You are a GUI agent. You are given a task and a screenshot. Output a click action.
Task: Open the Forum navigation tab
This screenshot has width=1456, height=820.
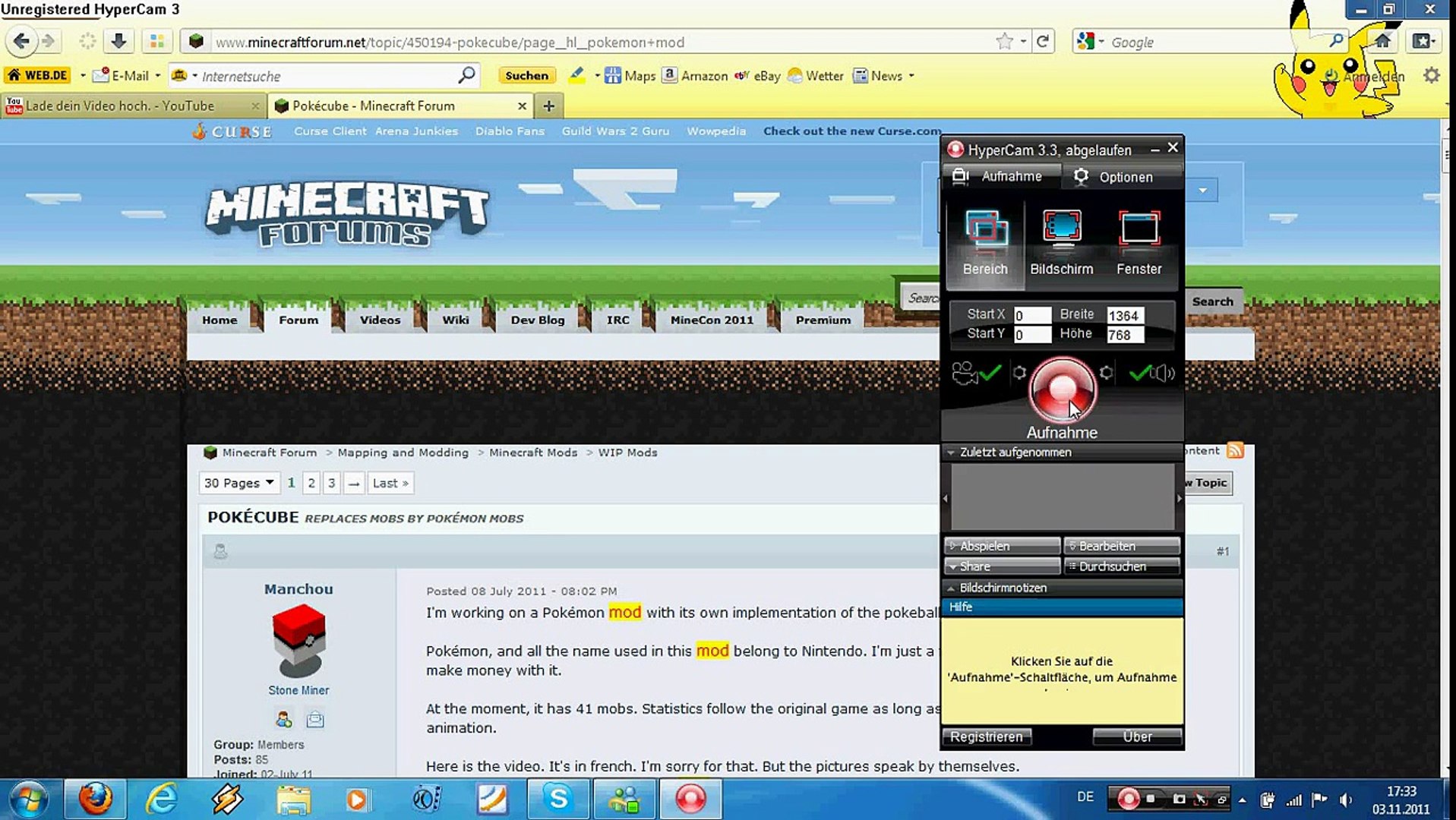point(298,320)
